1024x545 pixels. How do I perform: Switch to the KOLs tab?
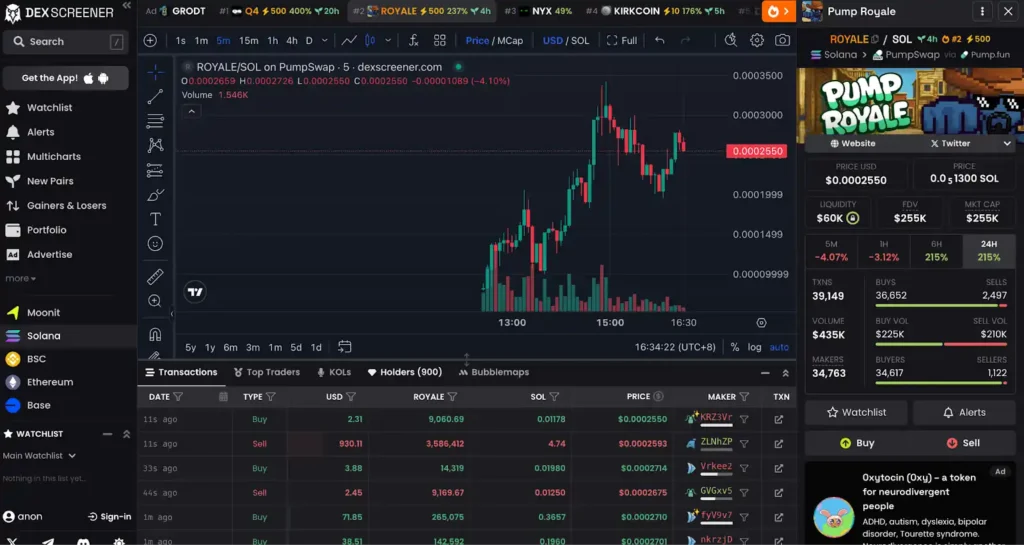click(x=334, y=372)
